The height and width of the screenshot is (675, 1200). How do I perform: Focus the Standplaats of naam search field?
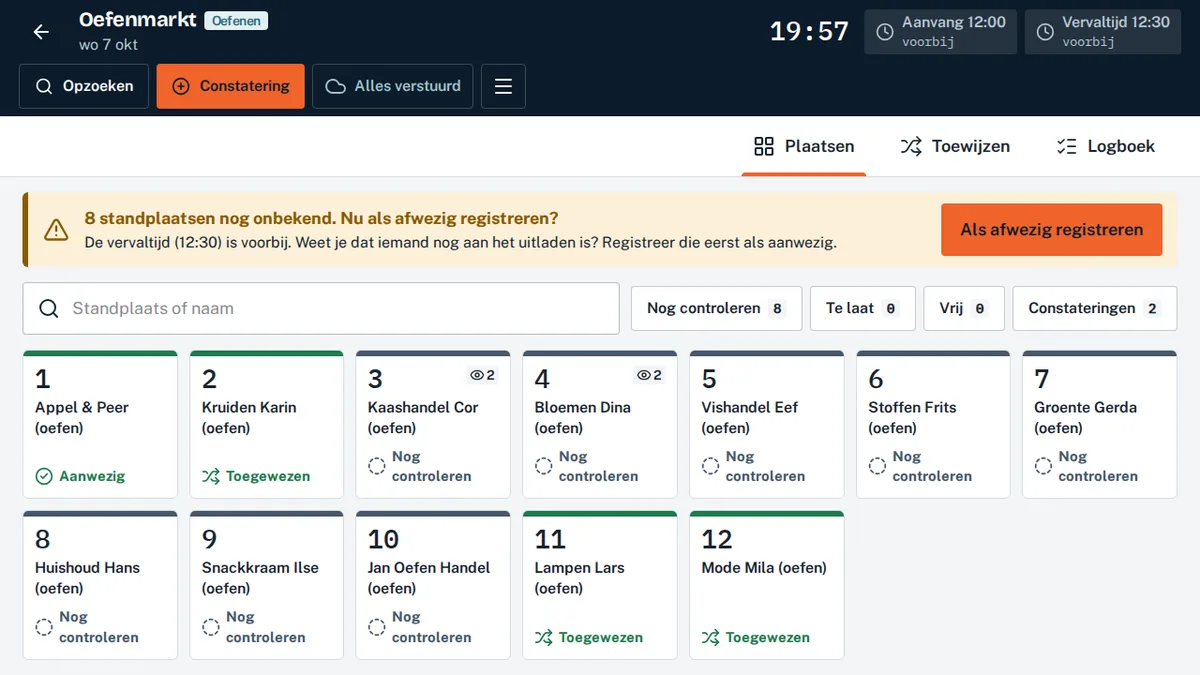(x=321, y=308)
